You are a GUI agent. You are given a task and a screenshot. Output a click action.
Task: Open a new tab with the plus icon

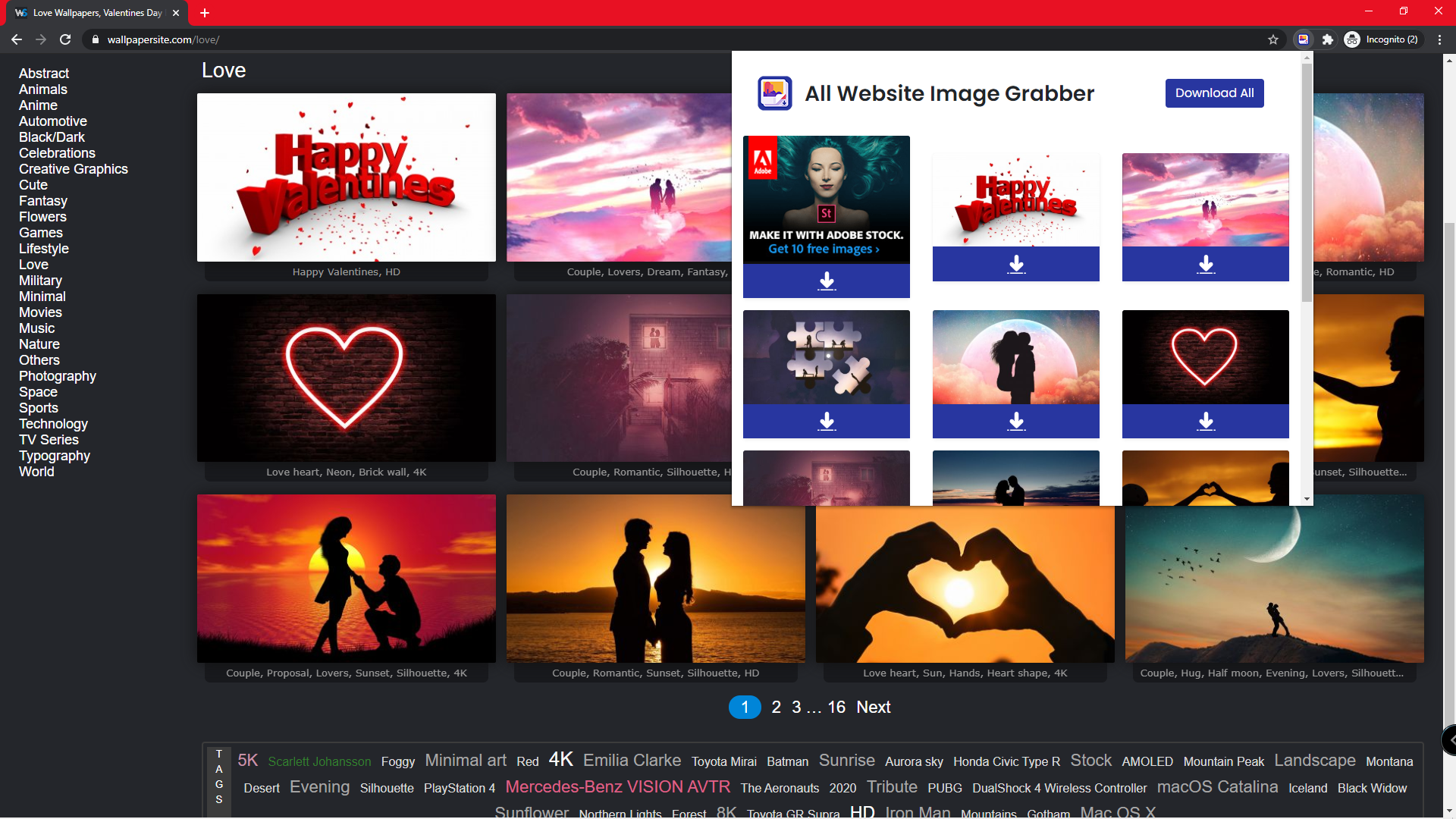pos(204,13)
